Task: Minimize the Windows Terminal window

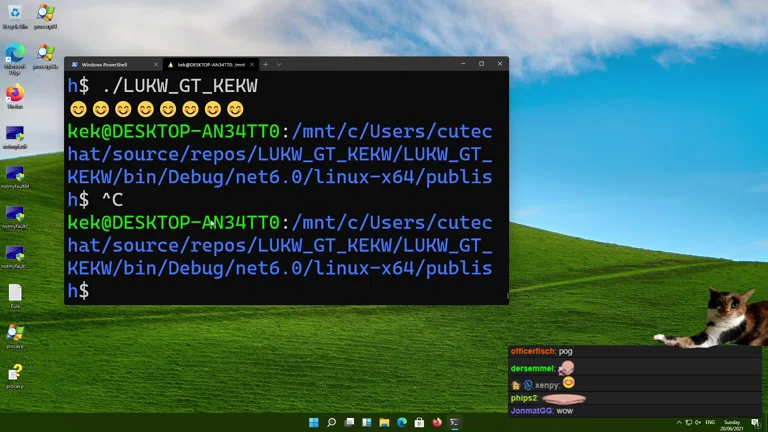Action: [x=463, y=64]
